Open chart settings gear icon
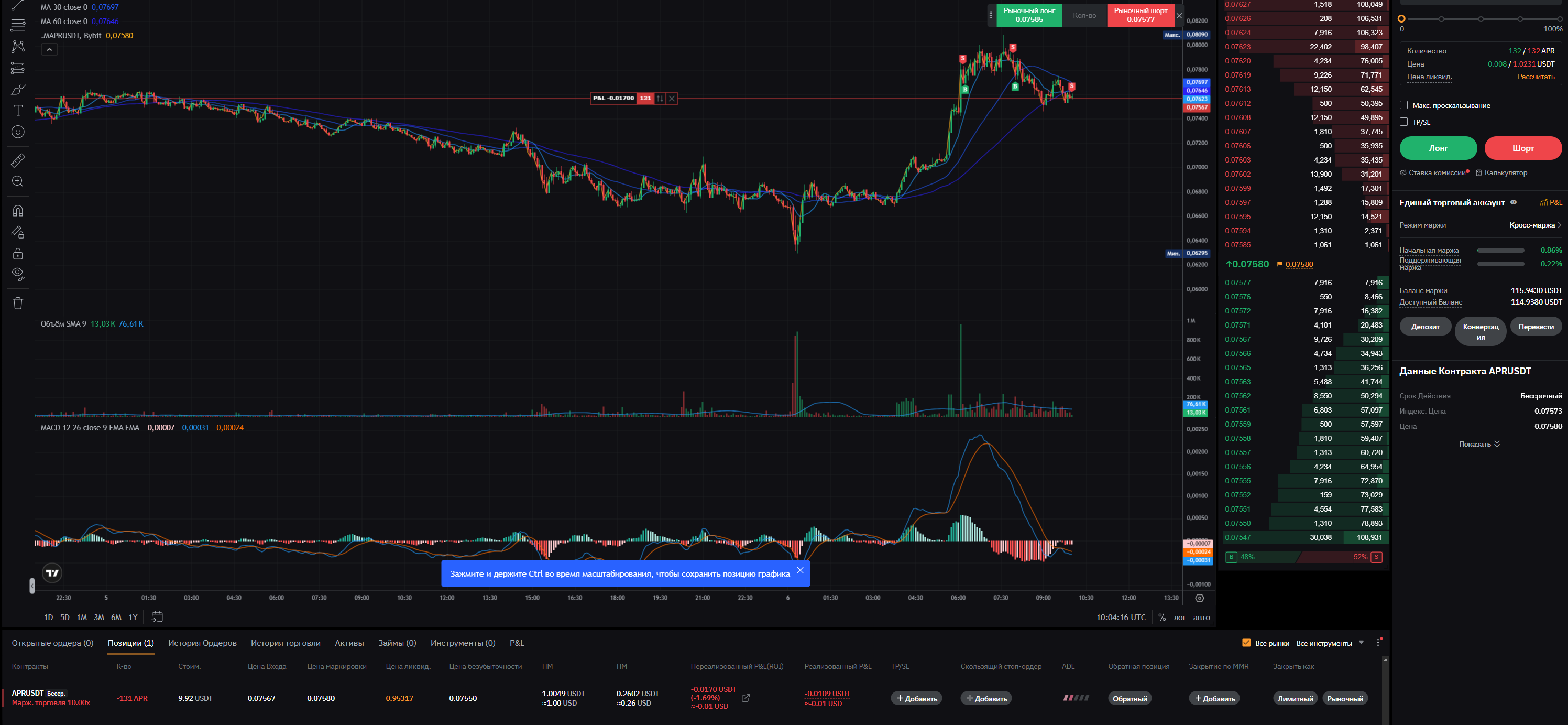Image resolution: width=1568 pixels, height=725 pixels. 1199,598
